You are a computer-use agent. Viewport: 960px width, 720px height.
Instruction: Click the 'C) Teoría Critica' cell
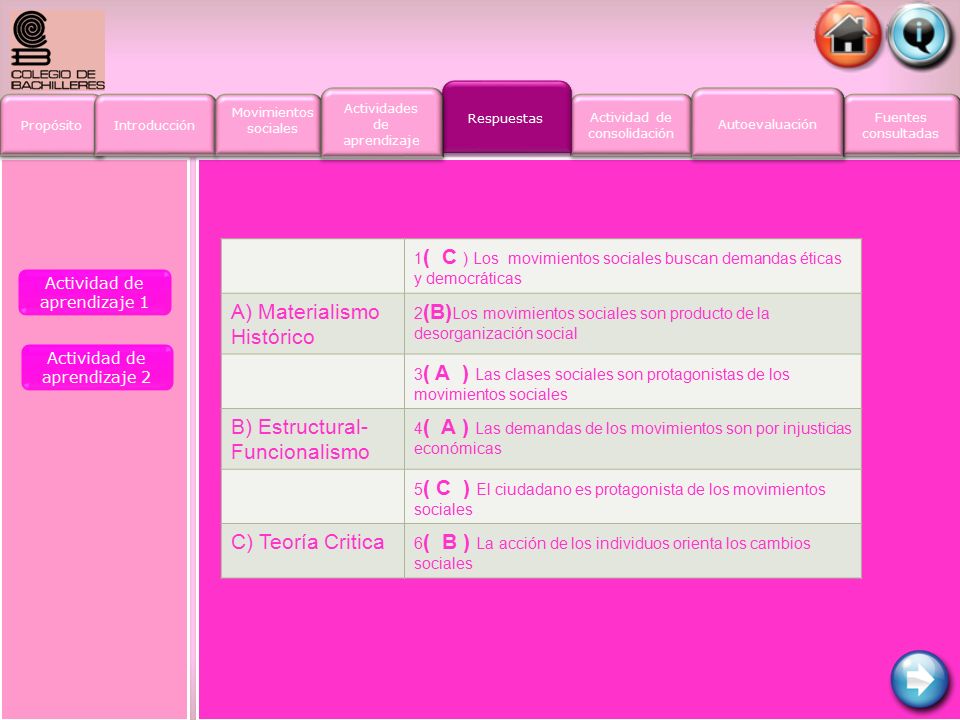pyautogui.click(x=313, y=550)
